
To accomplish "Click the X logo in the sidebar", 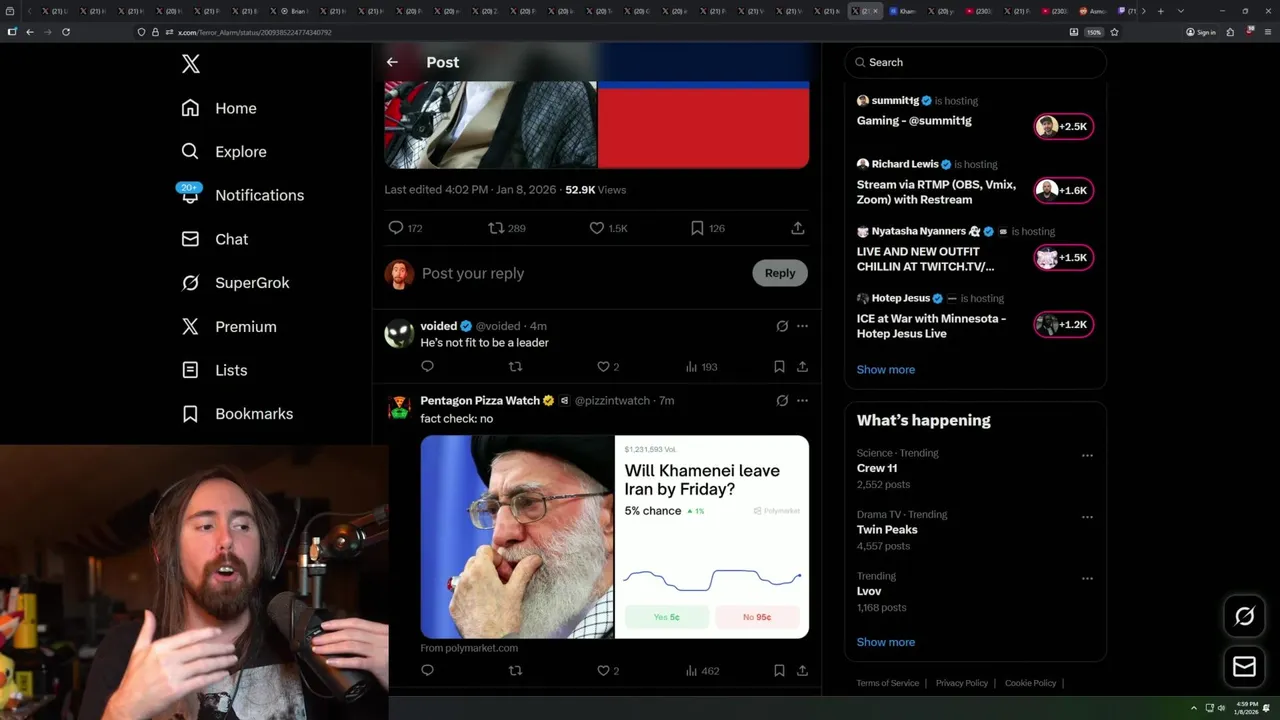I will pos(191,64).
